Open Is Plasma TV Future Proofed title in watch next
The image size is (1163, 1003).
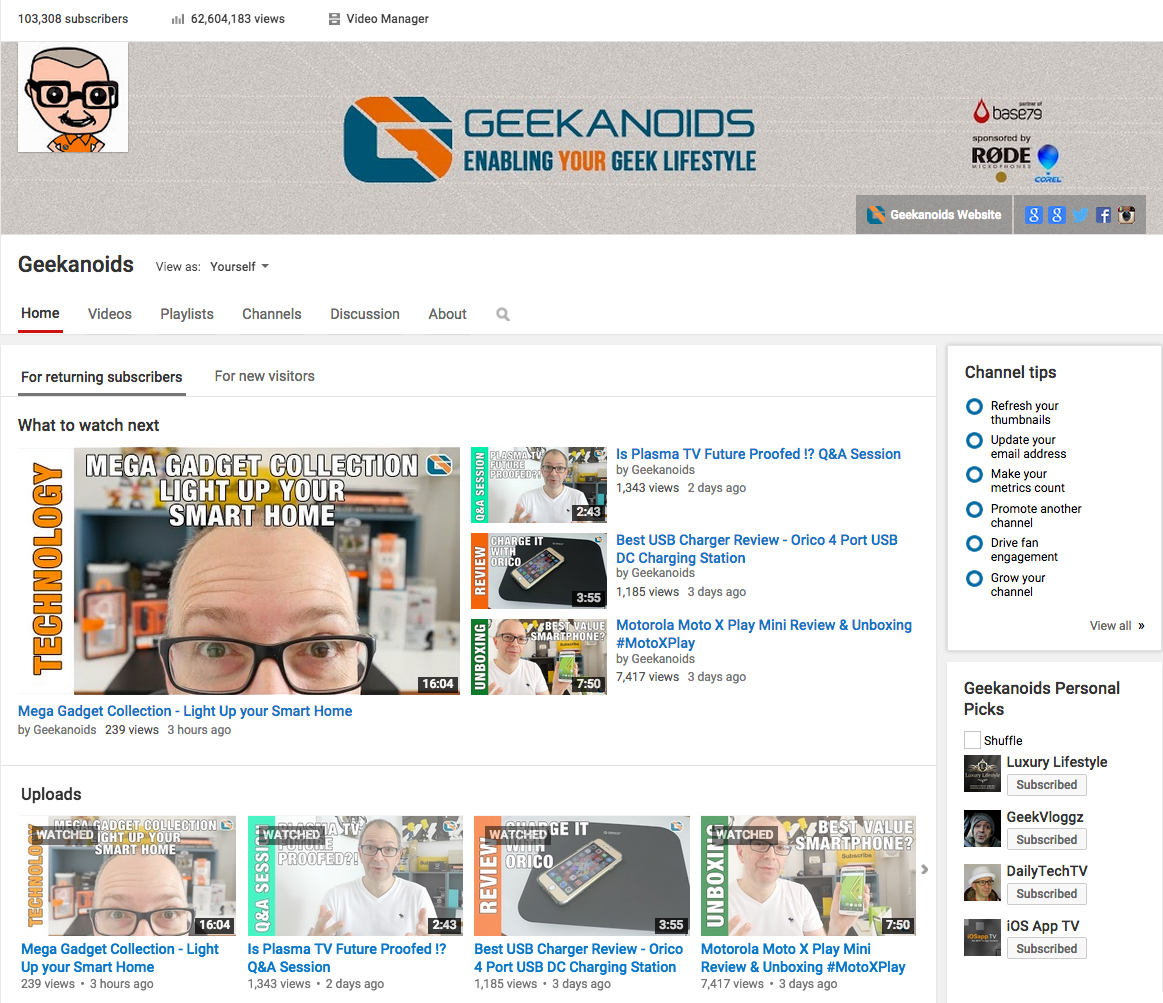(x=758, y=454)
